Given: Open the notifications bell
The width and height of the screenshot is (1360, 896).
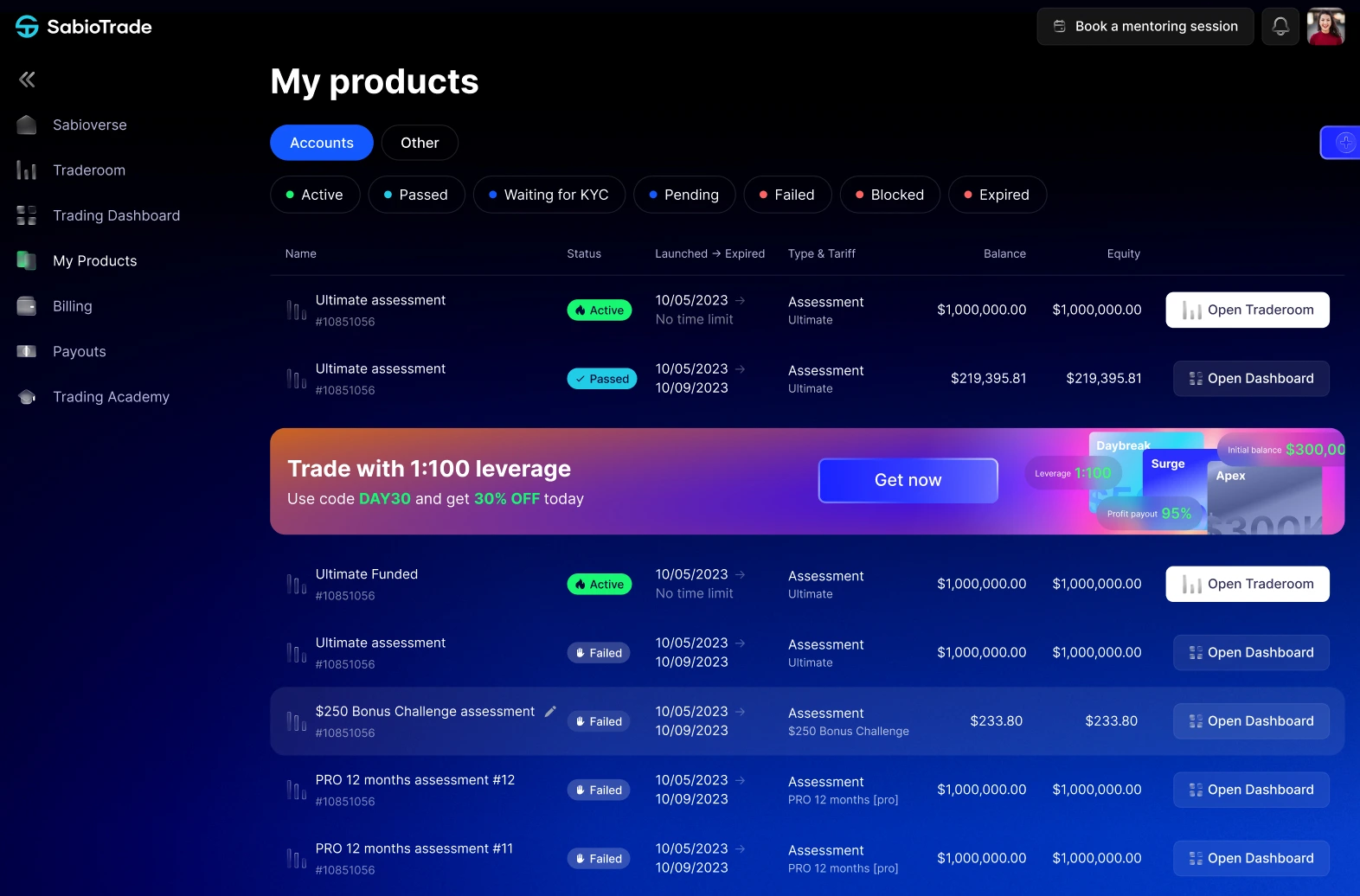Looking at the screenshot, I should pyautogui.click(x=1280, y=27).
